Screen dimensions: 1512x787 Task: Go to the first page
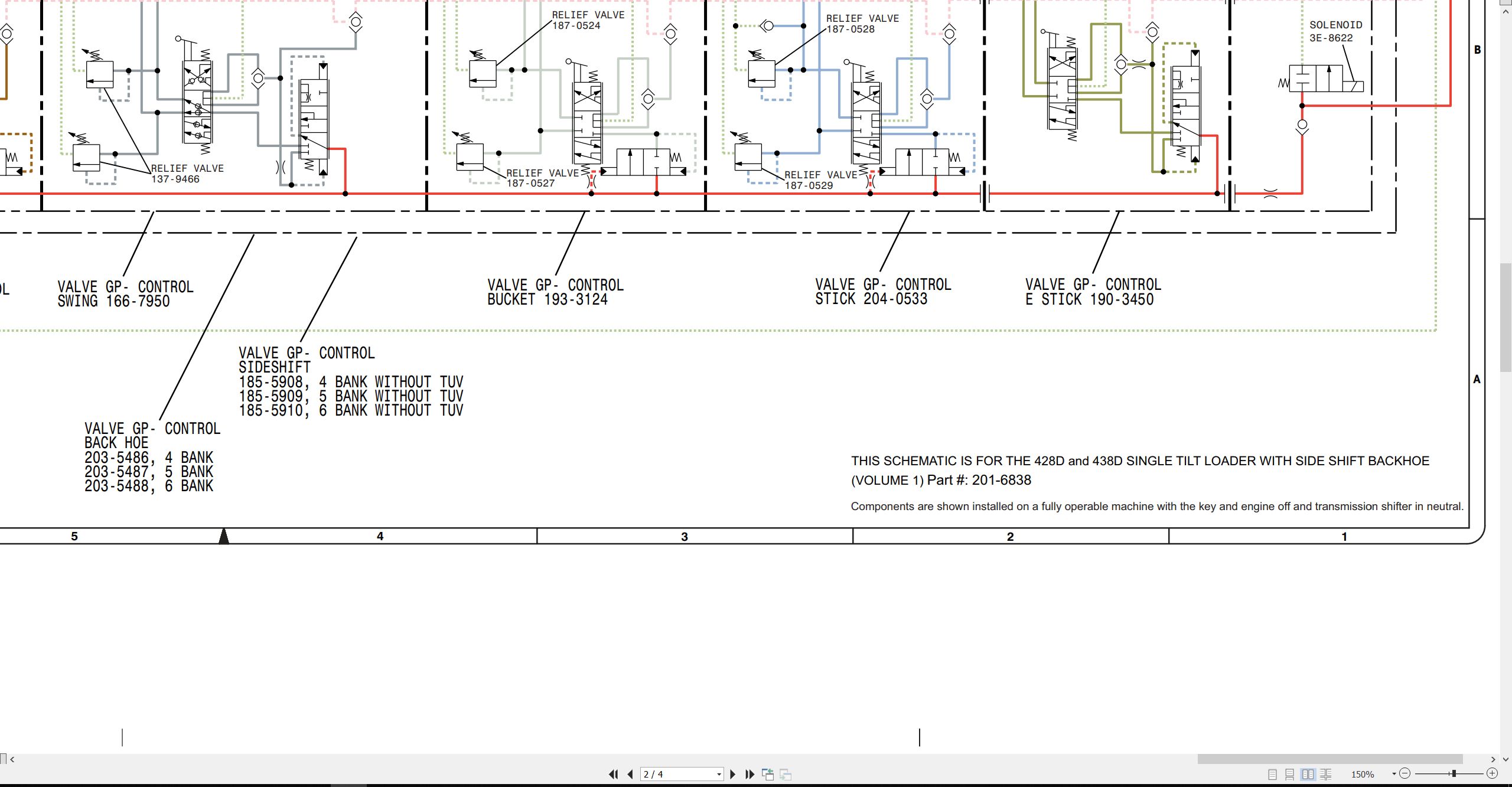(614, 774)
